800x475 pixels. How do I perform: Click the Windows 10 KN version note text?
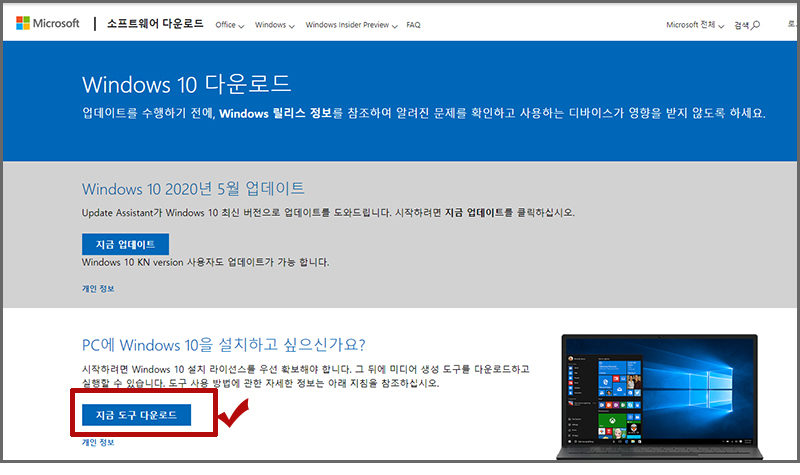206,262
